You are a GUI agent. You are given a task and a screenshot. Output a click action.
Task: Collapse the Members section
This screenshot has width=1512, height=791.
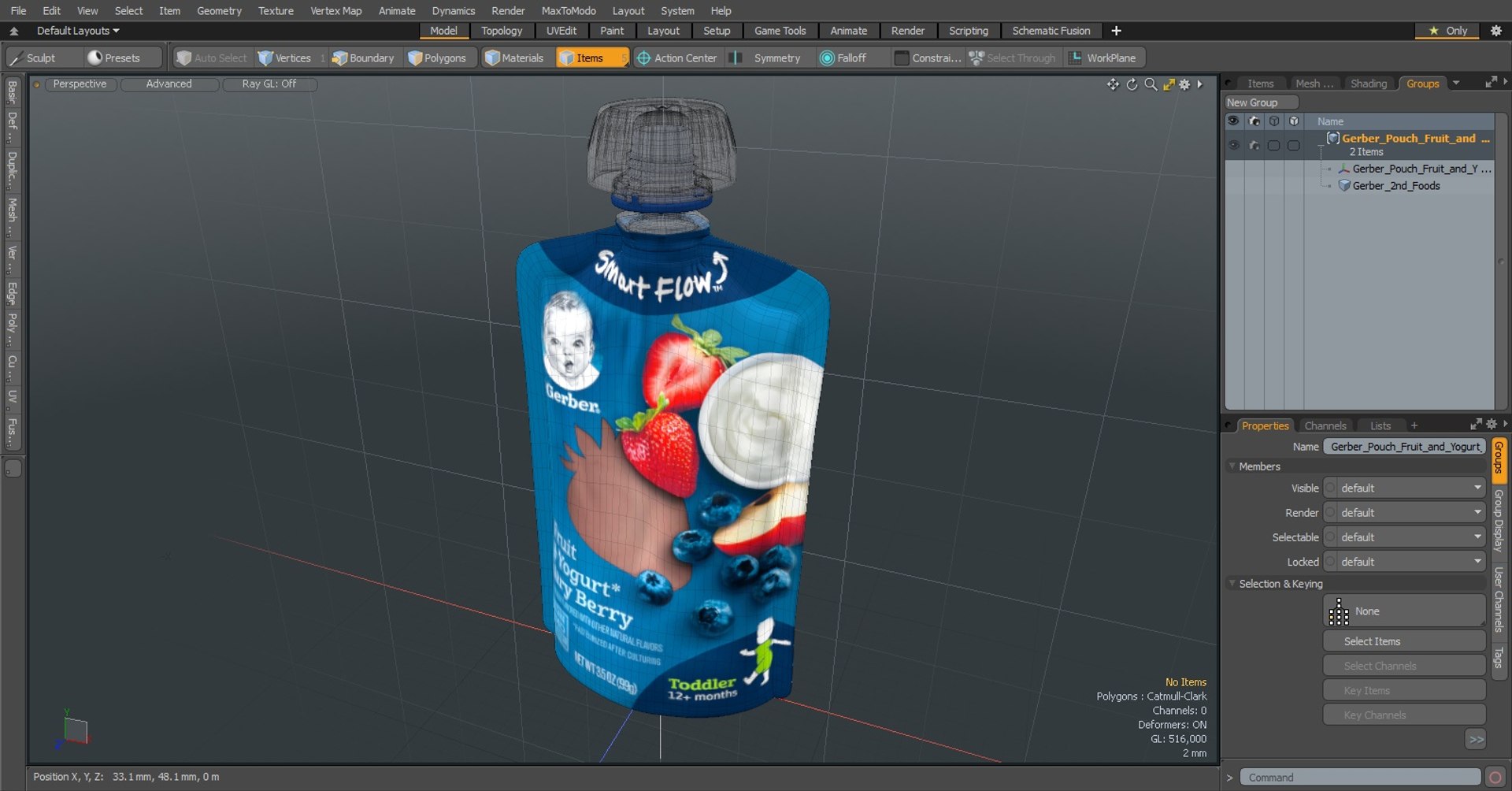1232,466
